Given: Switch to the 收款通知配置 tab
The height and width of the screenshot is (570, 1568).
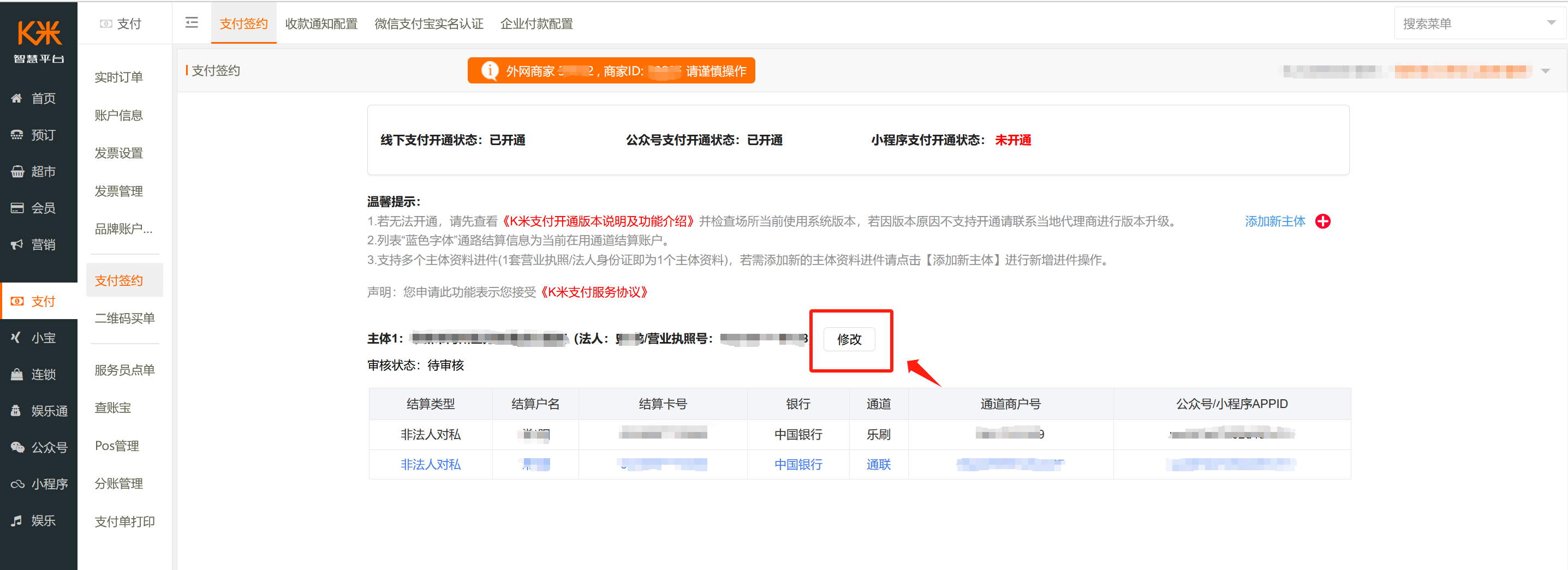Looking at the screenshot, I should 321,23.
